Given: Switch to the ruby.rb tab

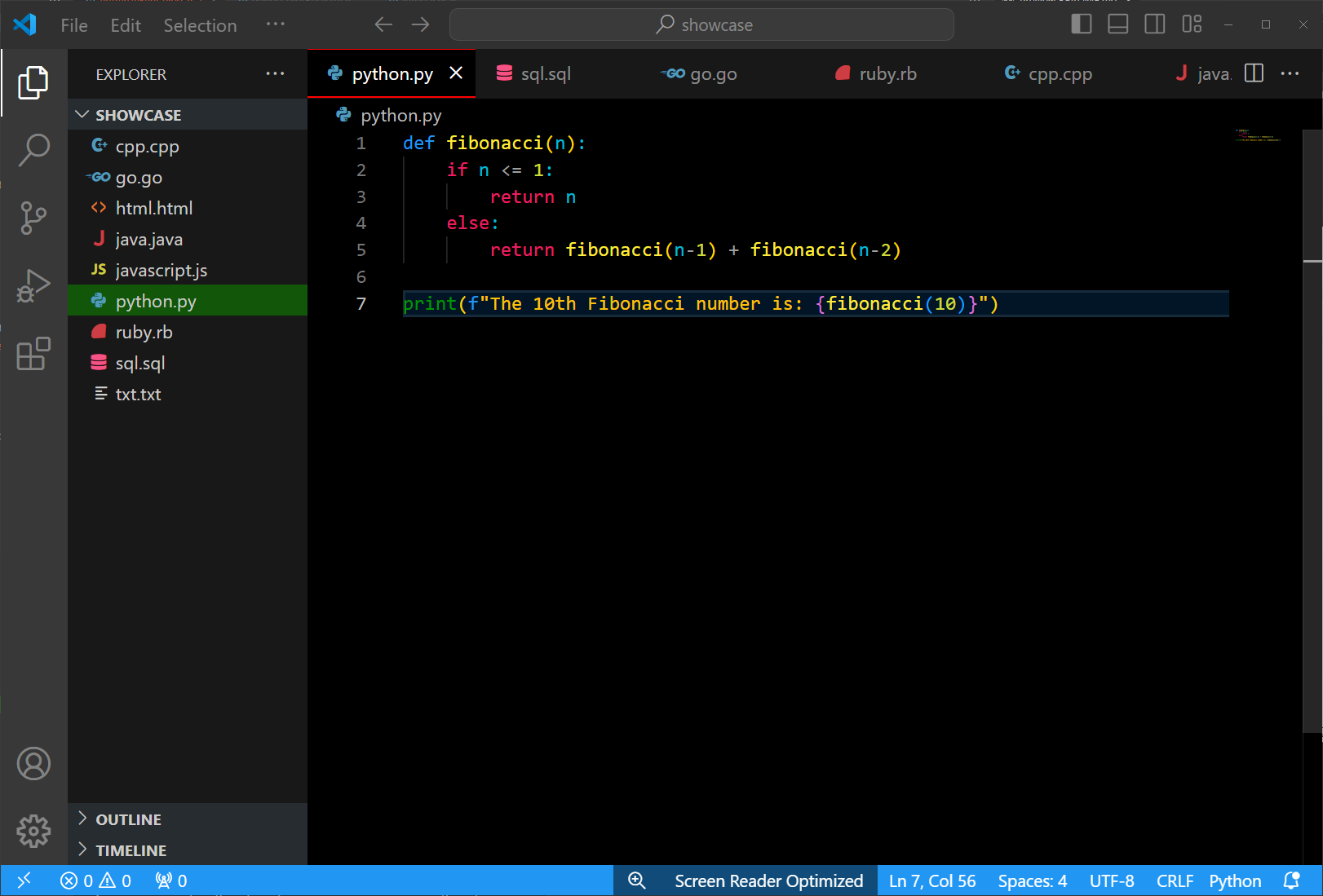Looking at the screenshot, I should pyautogui.click(x=900, y=73).
